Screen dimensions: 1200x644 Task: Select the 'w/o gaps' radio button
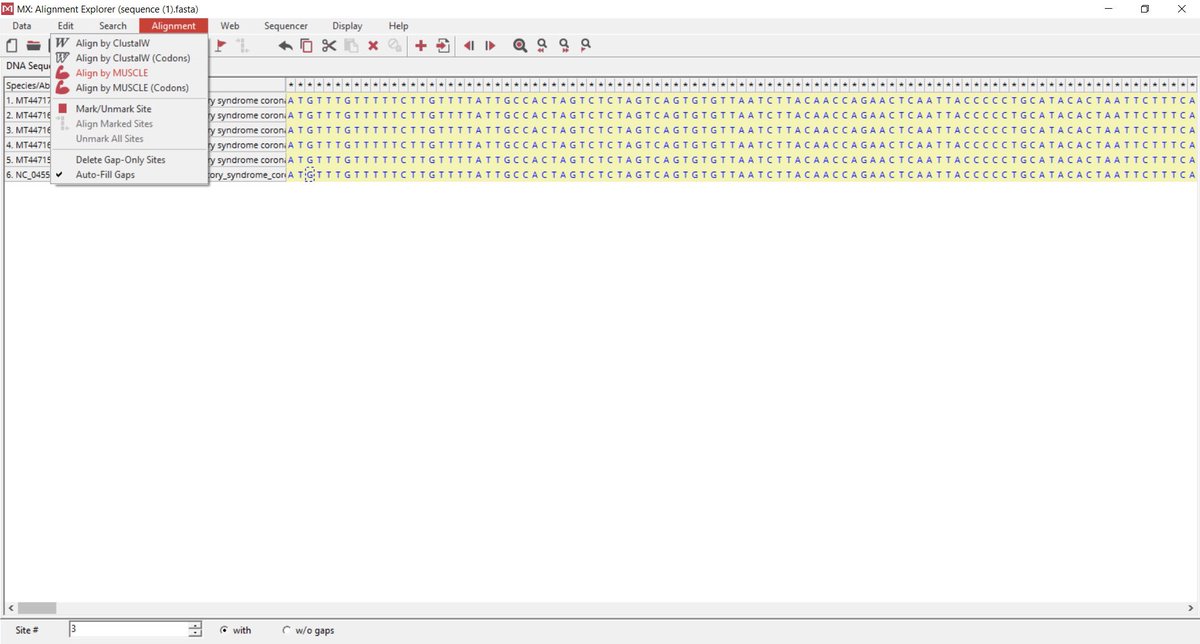286,630
